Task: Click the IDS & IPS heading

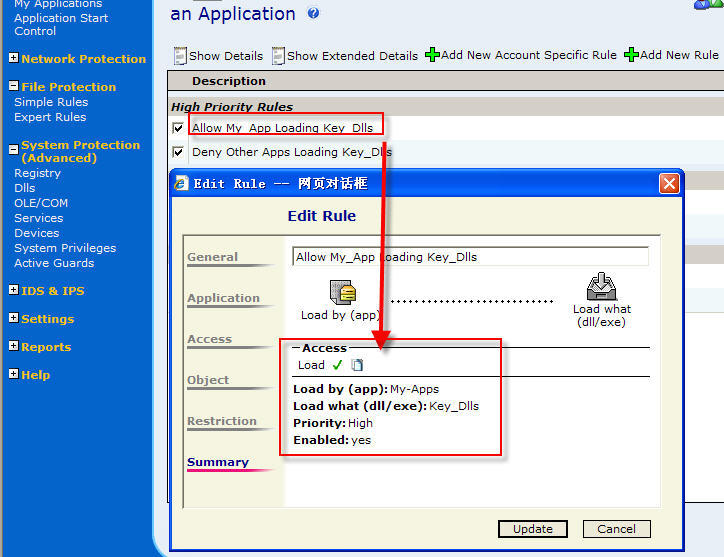Action: (53, 291)
